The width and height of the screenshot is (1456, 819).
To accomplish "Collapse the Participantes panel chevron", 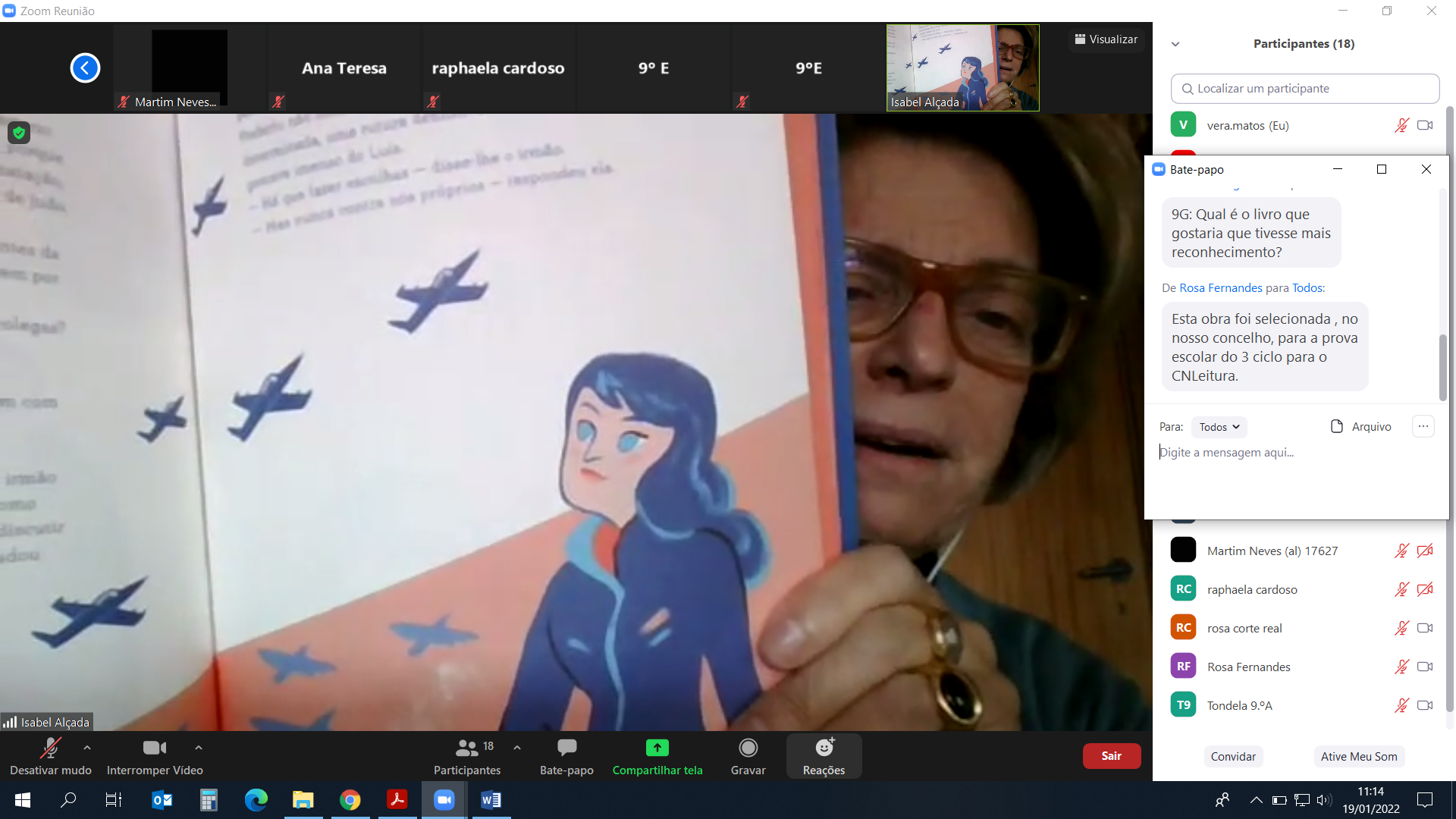I will point(1175,44).
